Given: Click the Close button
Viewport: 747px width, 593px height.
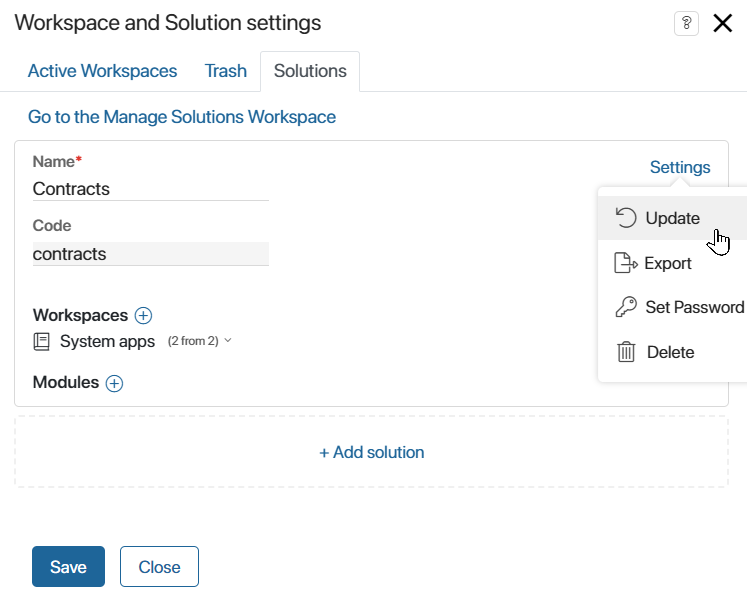Looking at the screenshot, I should pyautogui.click(x=159, y=566).
